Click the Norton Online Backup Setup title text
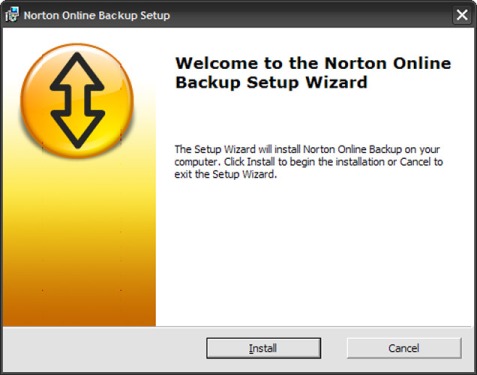Image resolution: width=477 pixels, height=375 pixels. [97, 16]
